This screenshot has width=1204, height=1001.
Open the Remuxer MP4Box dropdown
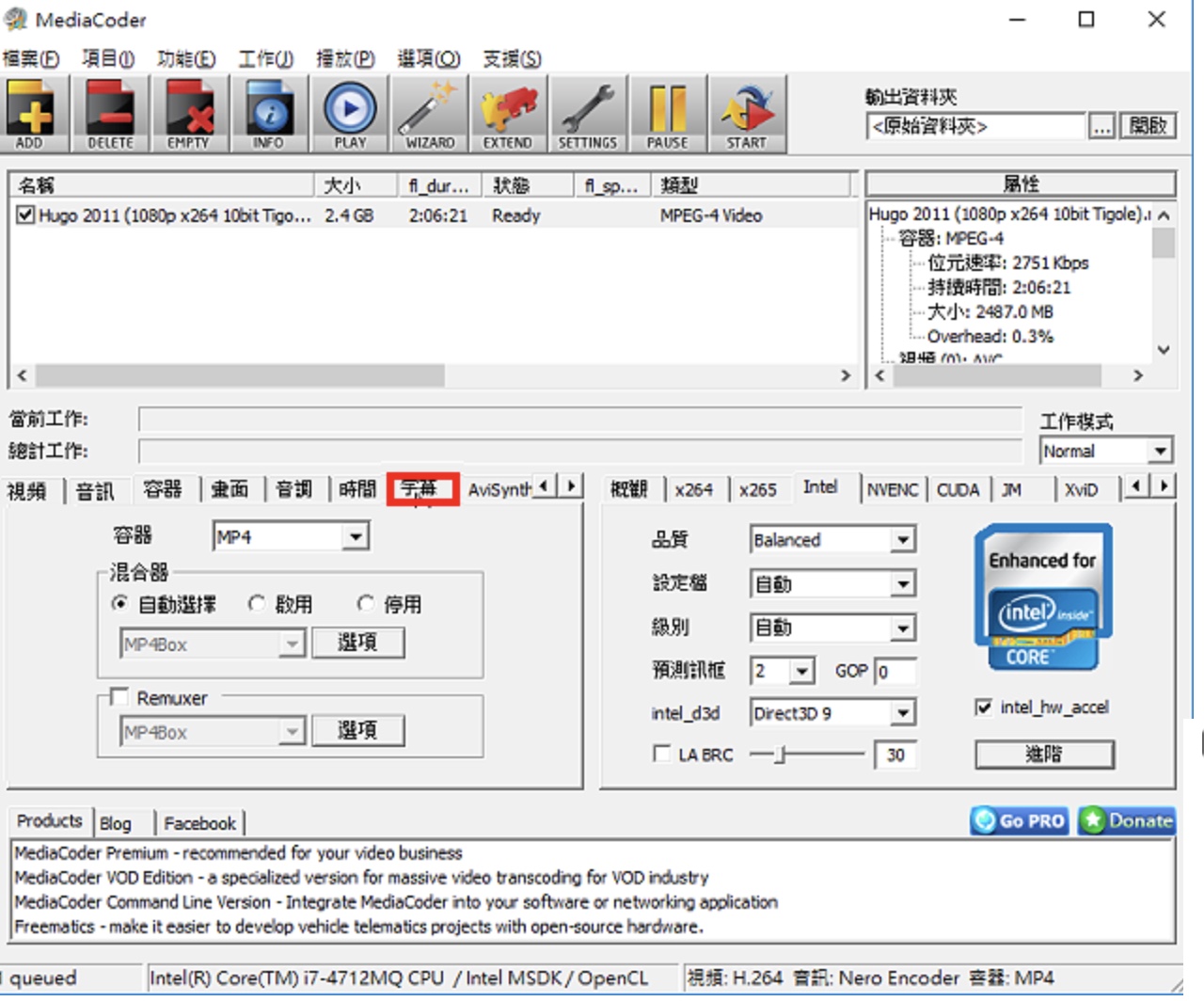tap(213, 732)
